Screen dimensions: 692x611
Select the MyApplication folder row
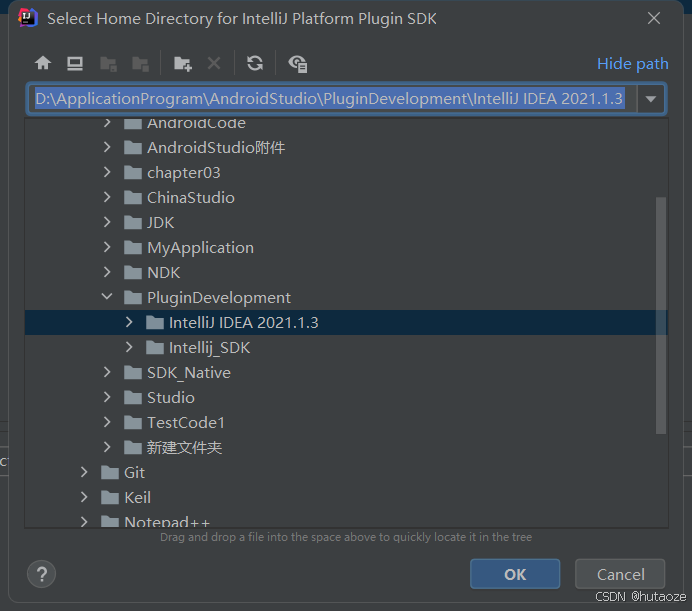click(346, 247)
